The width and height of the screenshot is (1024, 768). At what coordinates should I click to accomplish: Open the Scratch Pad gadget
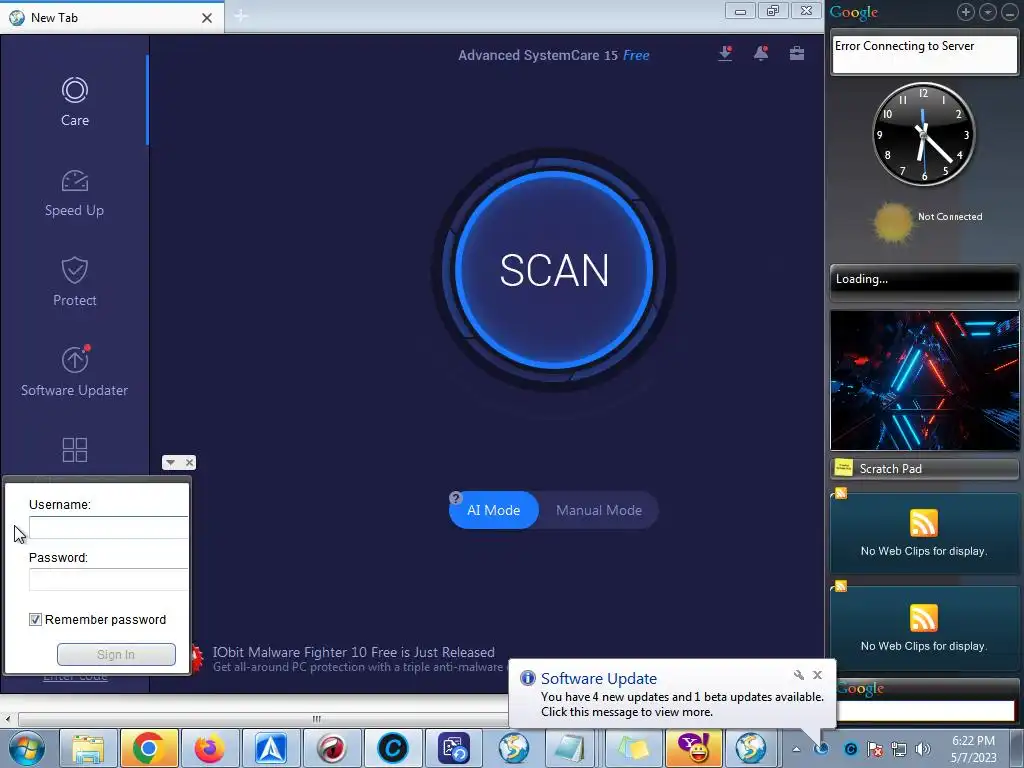(x=924, y=468)
